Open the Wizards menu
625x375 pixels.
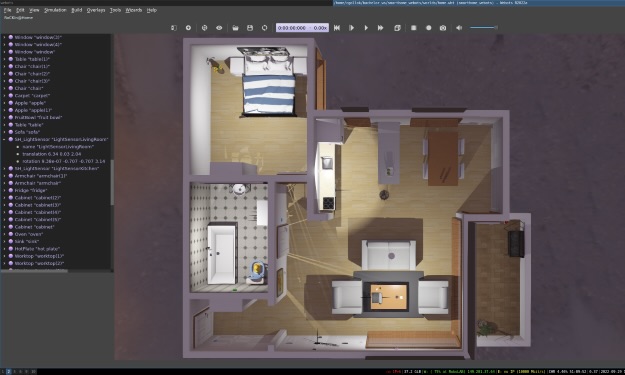click(x=134, y=10)
